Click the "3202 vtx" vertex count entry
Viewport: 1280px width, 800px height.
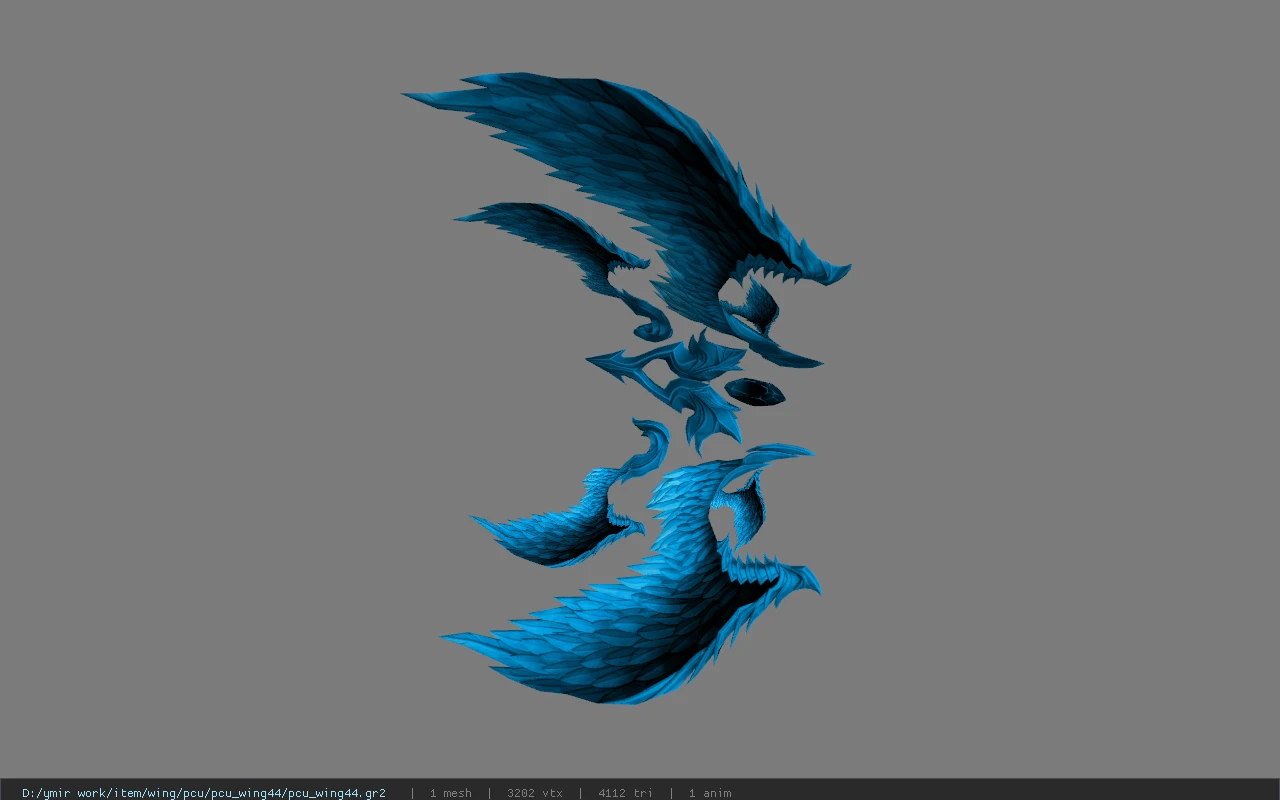click(535, 793)
